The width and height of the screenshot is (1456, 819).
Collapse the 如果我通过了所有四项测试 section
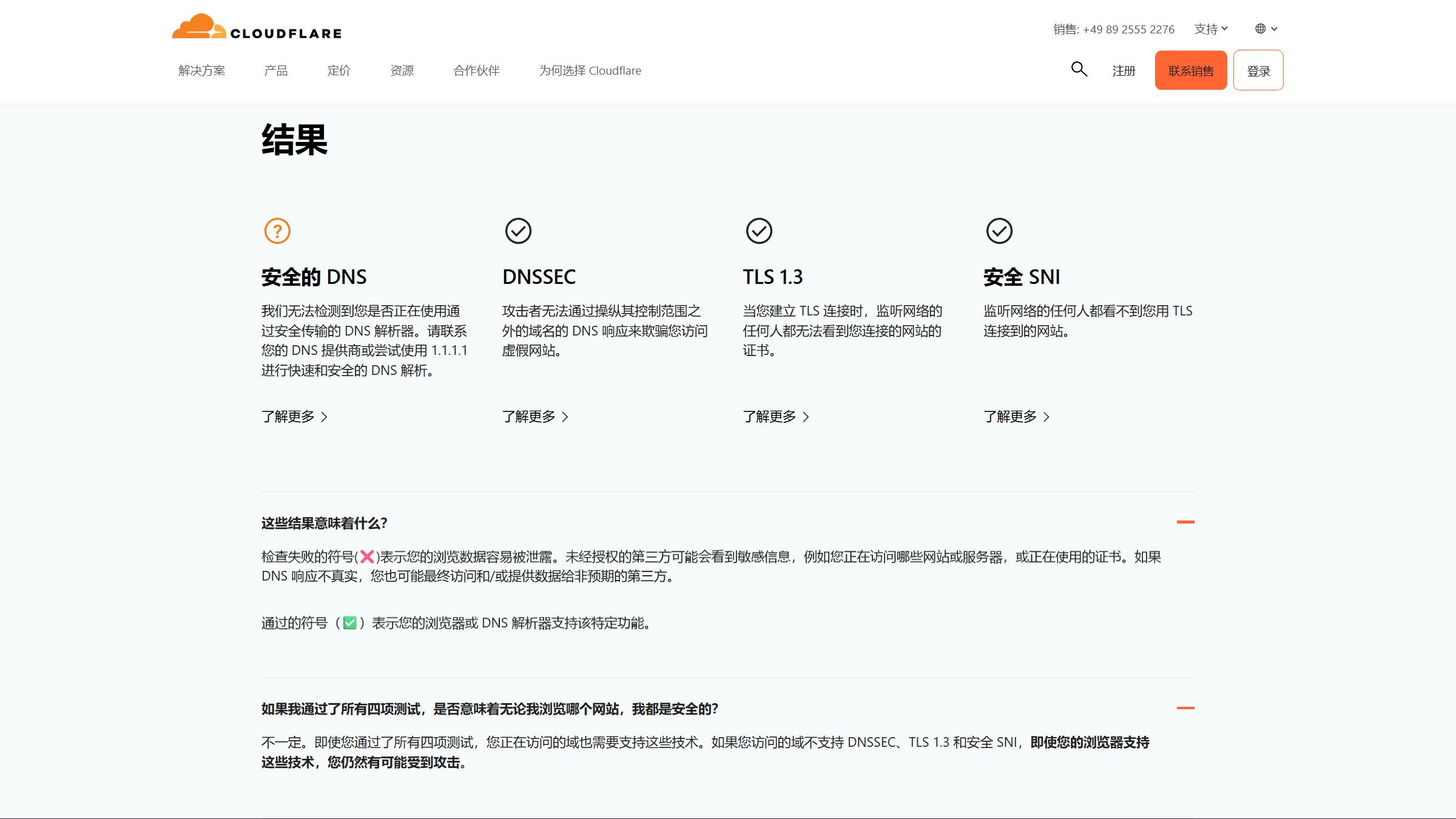1185,708
